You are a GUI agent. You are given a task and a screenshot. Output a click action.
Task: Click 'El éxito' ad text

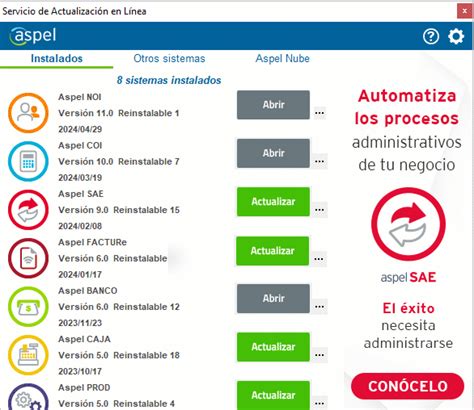coord(408,308)
